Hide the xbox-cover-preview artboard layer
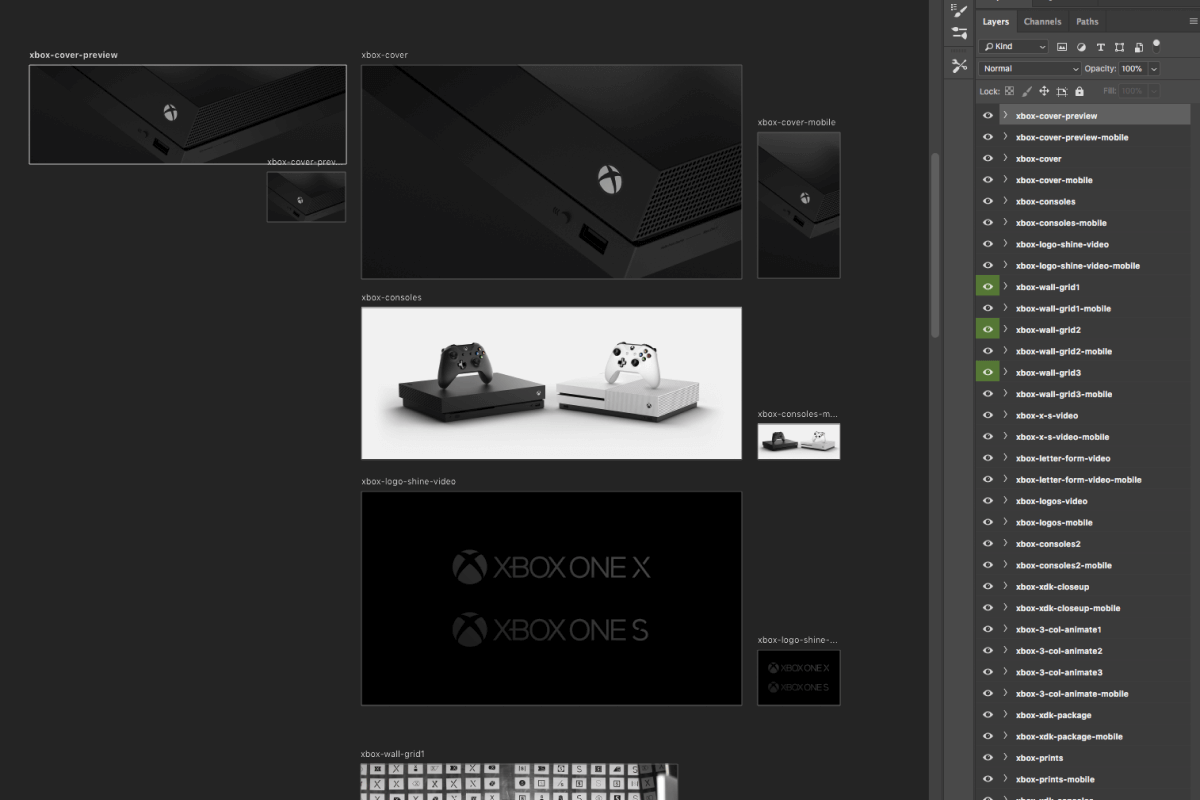This screenshot has height=800, width=1200. coord(988,115)
